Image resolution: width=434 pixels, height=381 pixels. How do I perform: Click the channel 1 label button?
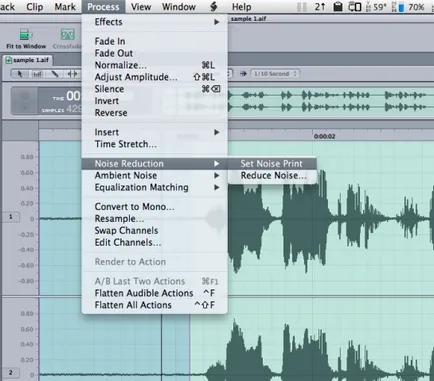pyautogui.click(x=10, y=217)
